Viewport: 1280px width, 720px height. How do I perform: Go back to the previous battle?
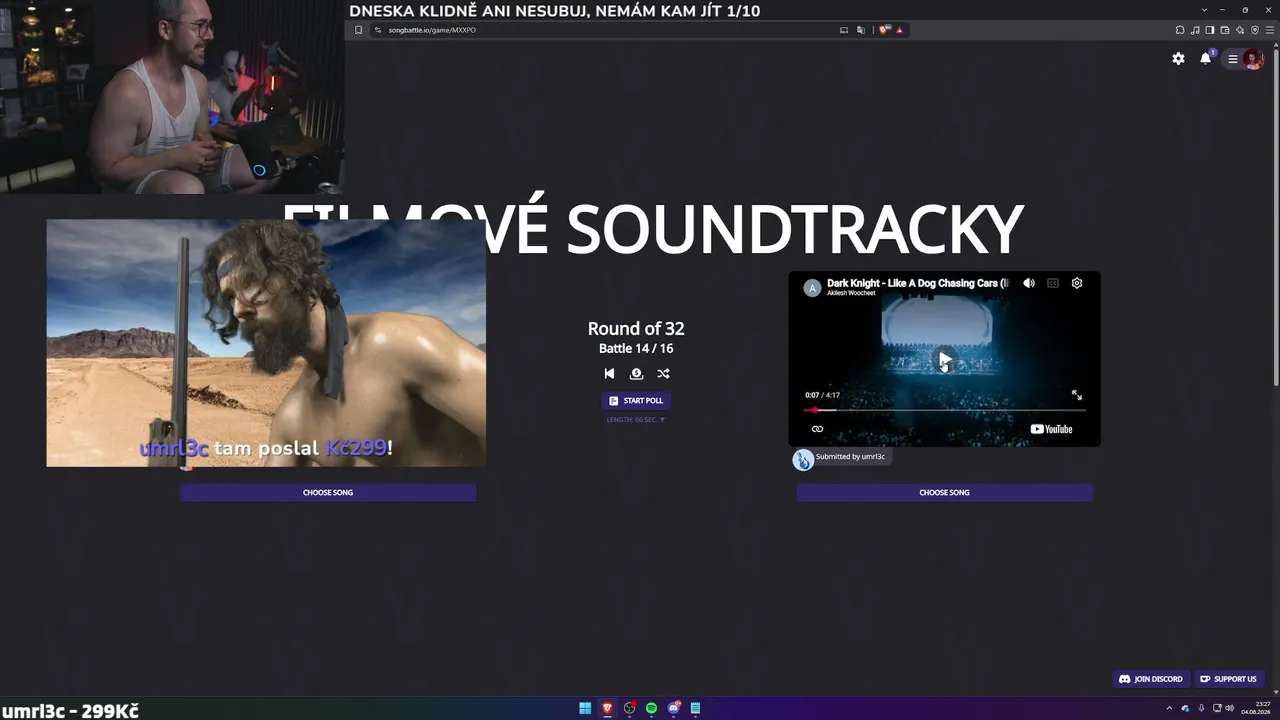point(609,373)
